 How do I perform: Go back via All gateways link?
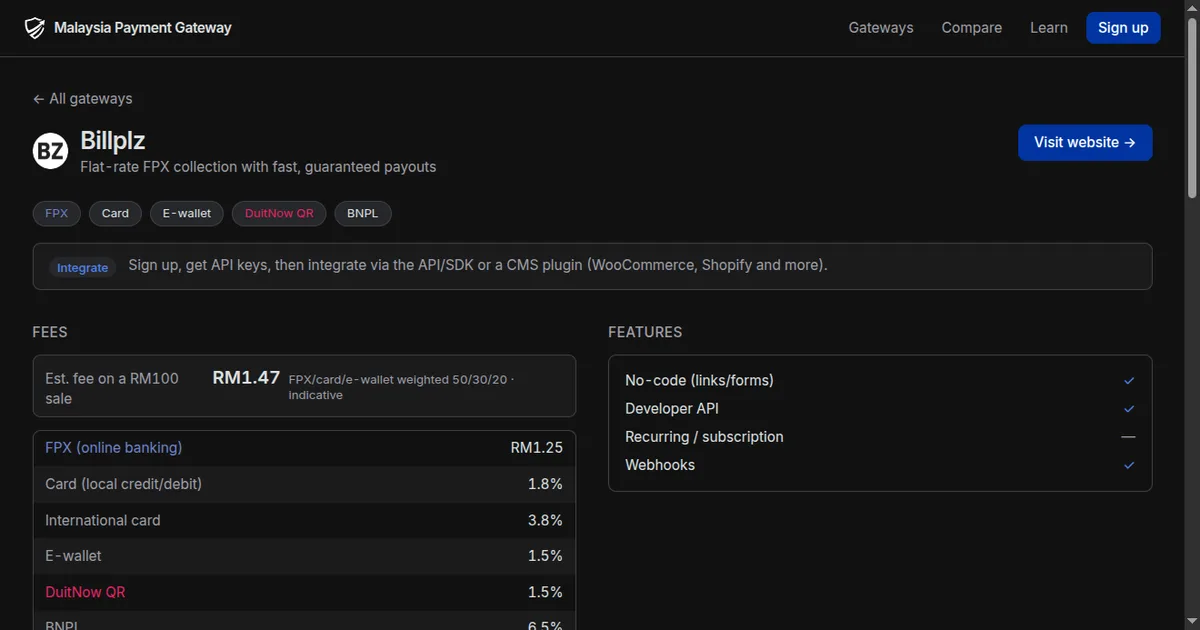coord(83,99)
